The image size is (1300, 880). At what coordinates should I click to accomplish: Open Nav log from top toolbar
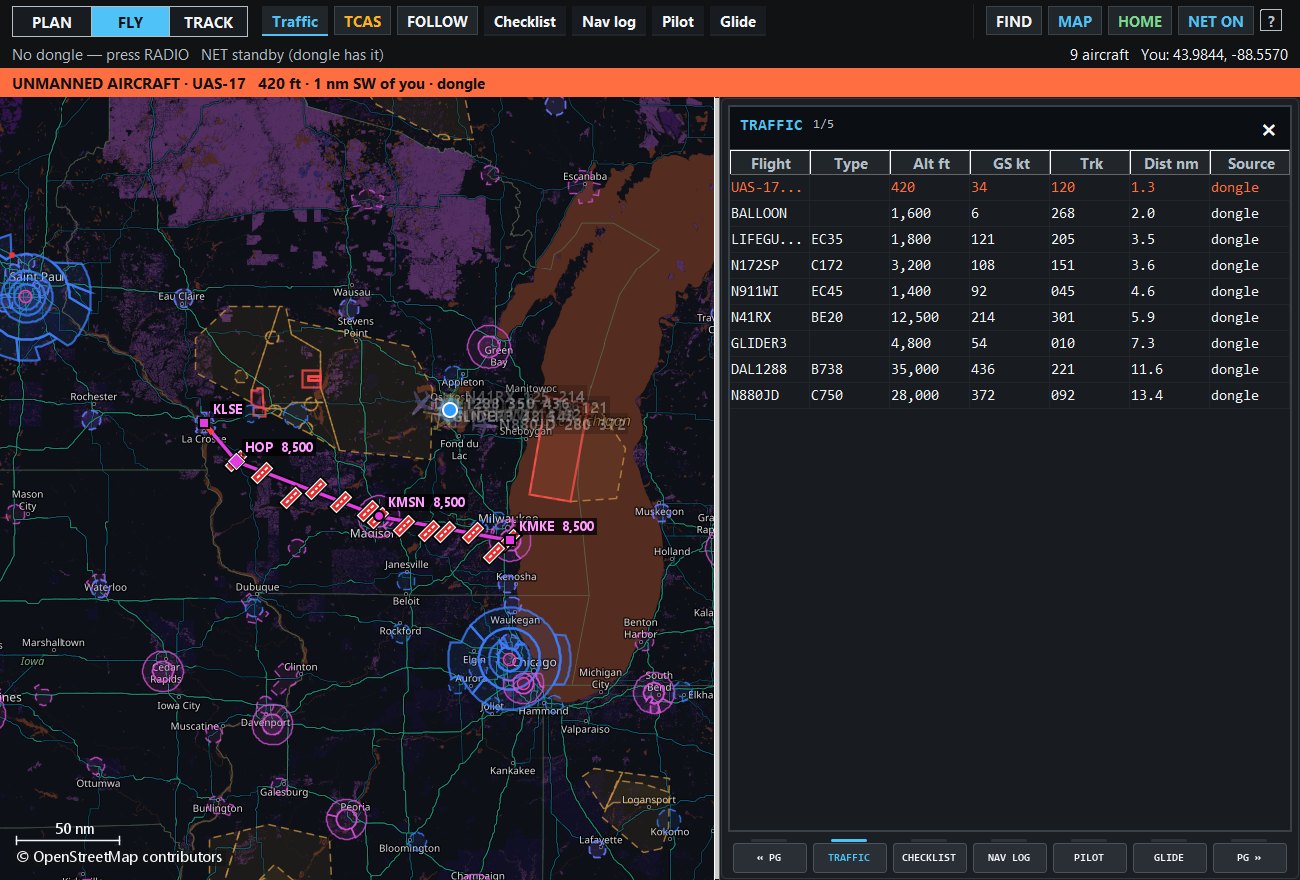tap(609, 21)
